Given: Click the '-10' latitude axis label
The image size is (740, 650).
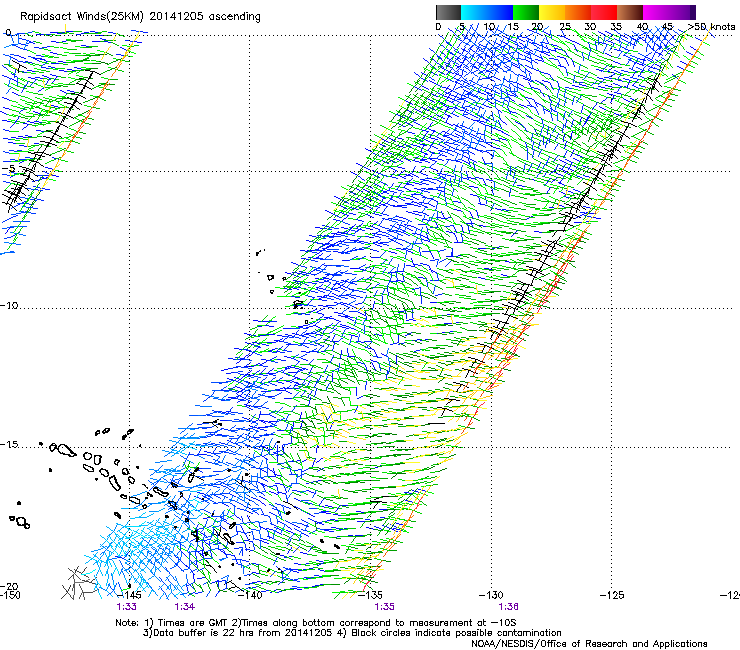Looking at the screenshot, I should pyautogui.click(x=9, y=305).
